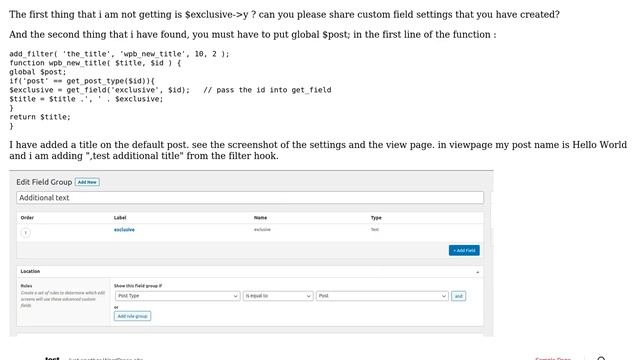Click the add_filter code line
Screen dimensions: 640x360
click(x=119, y=54)
